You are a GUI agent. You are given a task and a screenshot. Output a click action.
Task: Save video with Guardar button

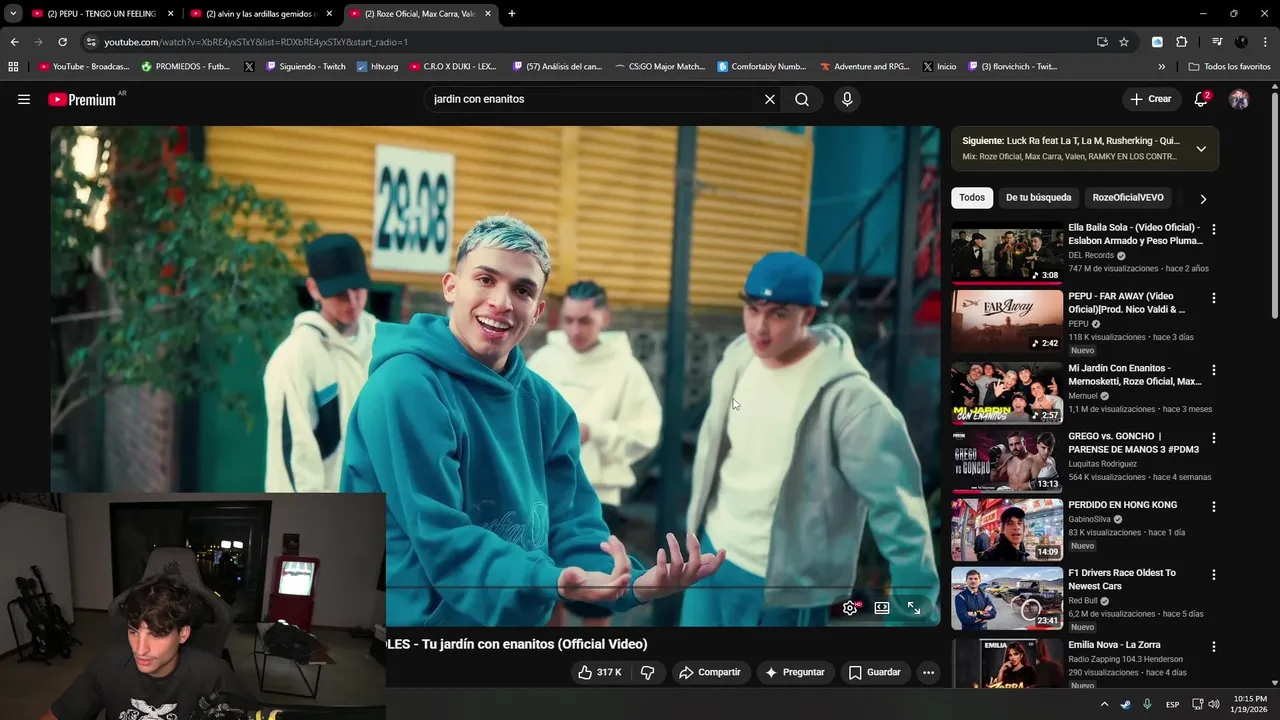point(875,672)
